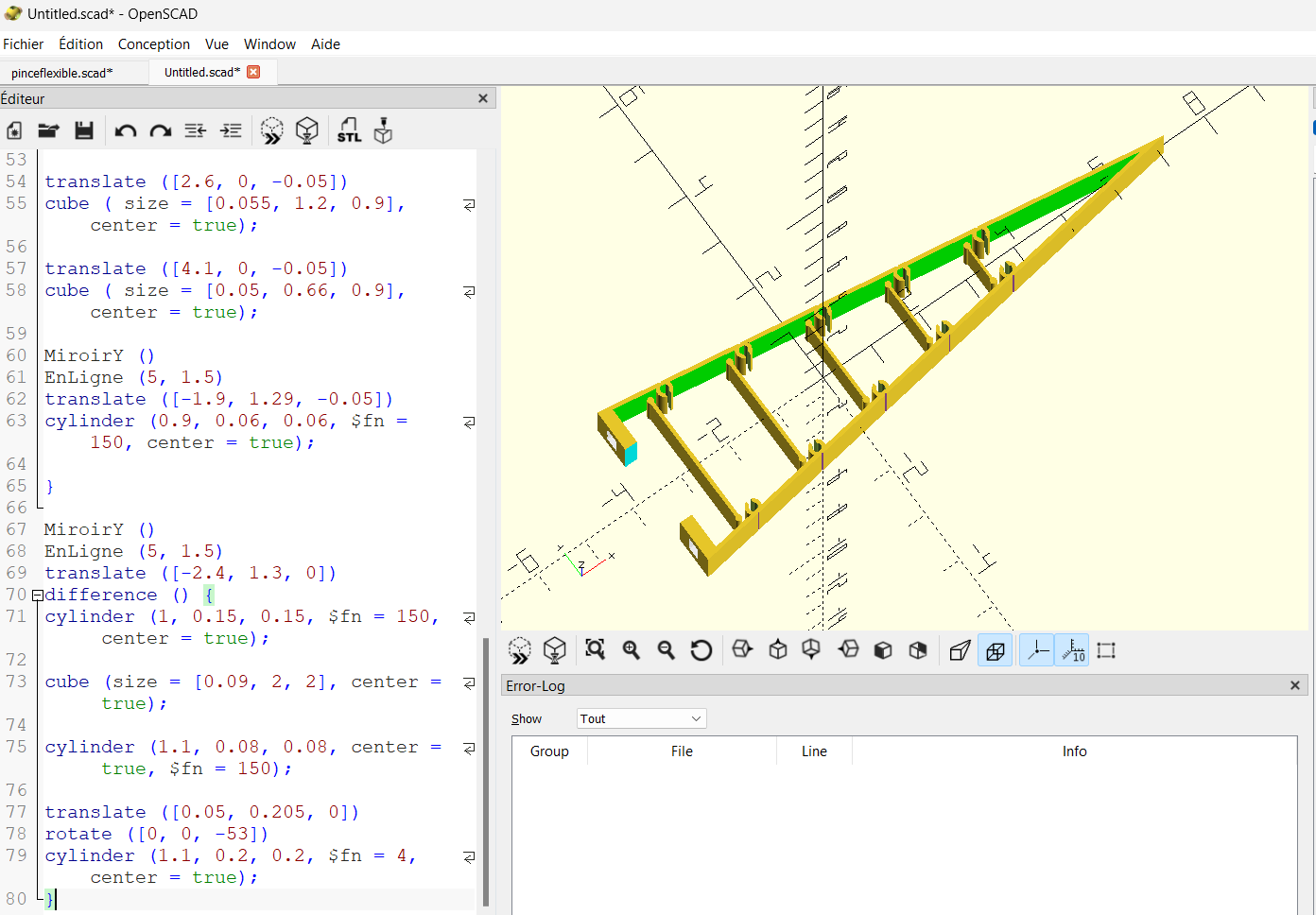Image resolution: width=1316 pixels, height=915 pixels.
Task: Open the Édition menu
Action: (x=81, y=44)
